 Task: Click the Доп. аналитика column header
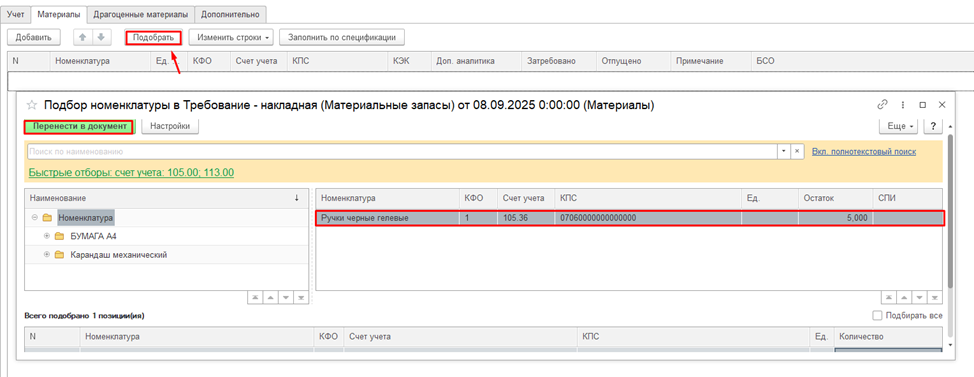click(x=476, y=61)
